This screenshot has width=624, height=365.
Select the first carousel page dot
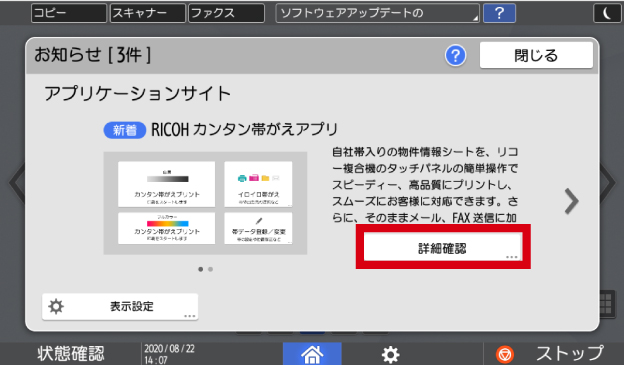(x=201, y=269)
